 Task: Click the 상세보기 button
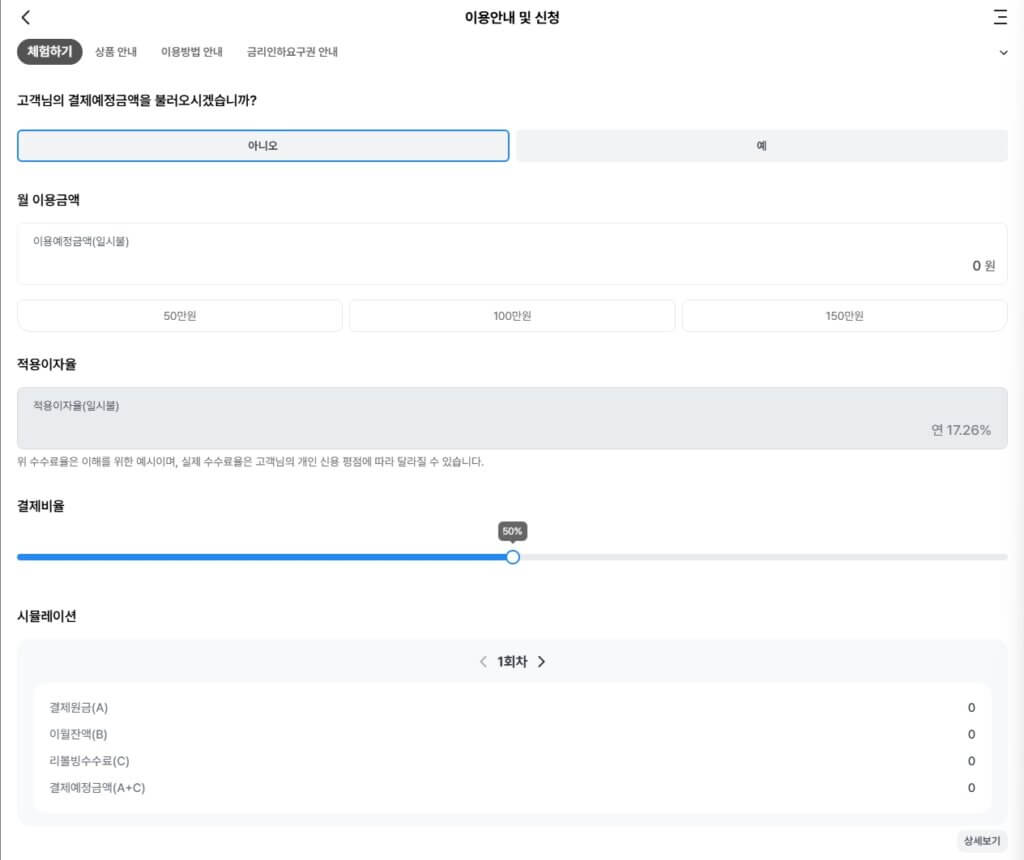981,841
